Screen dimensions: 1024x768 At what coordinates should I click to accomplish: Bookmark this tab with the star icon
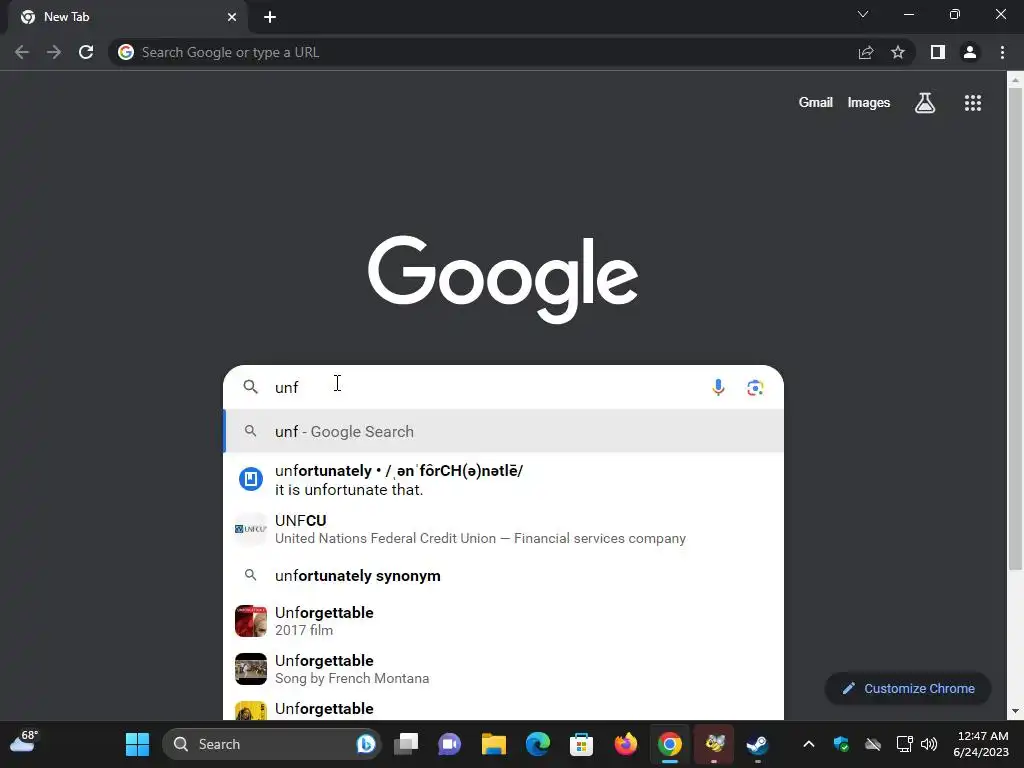pyautogui.click(x=898, y=52)
